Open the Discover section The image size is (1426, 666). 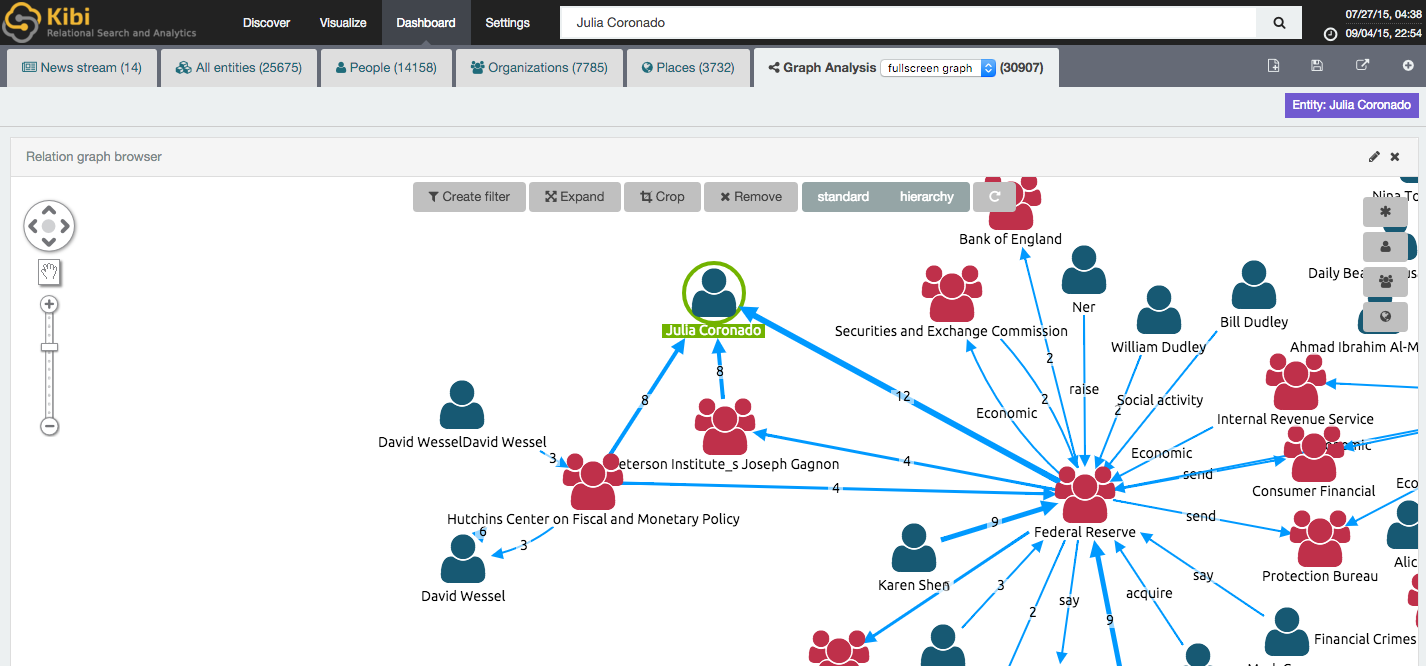[x=266, y=22]
